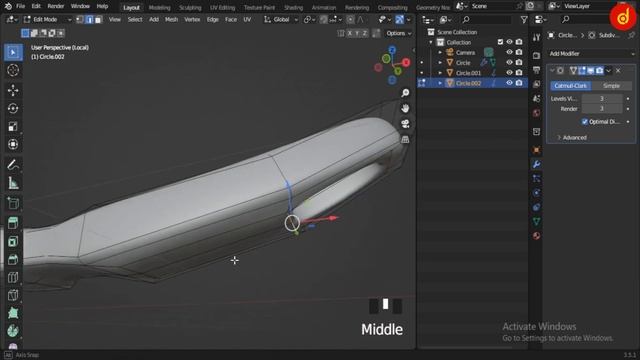Select the Rotate tool

point(13,108)
